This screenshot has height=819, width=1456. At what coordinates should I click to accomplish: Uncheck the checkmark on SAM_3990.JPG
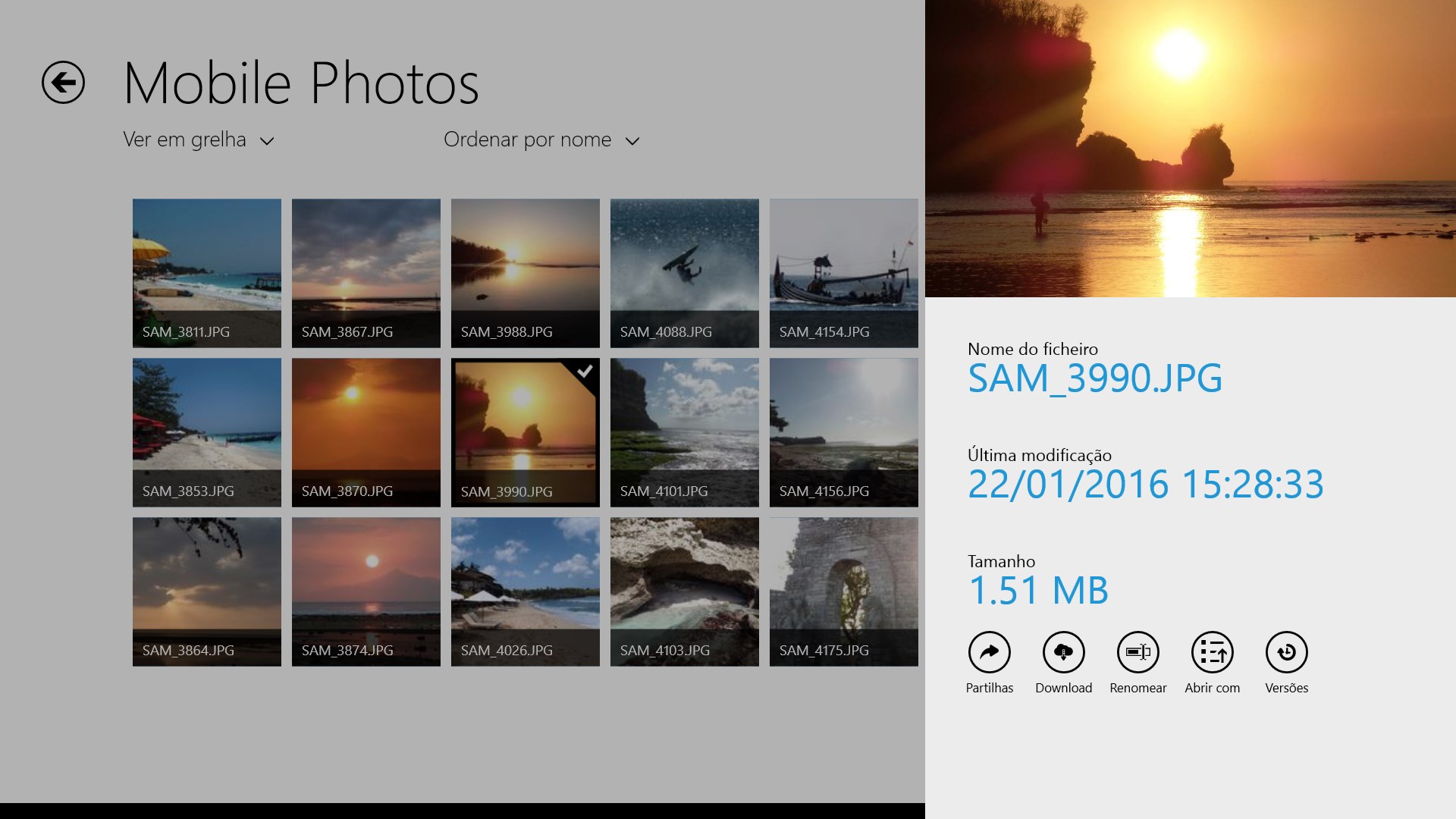(x=585, y=372)
